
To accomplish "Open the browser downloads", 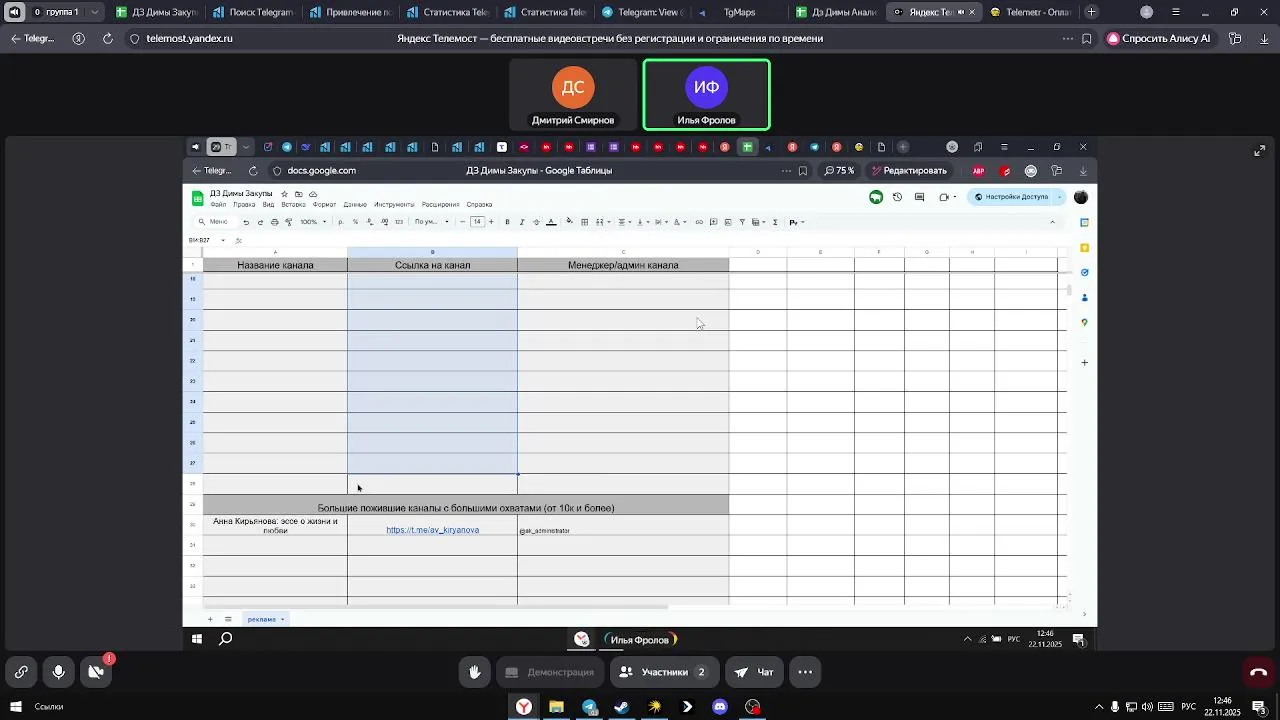I will (x=1263, y=39).
